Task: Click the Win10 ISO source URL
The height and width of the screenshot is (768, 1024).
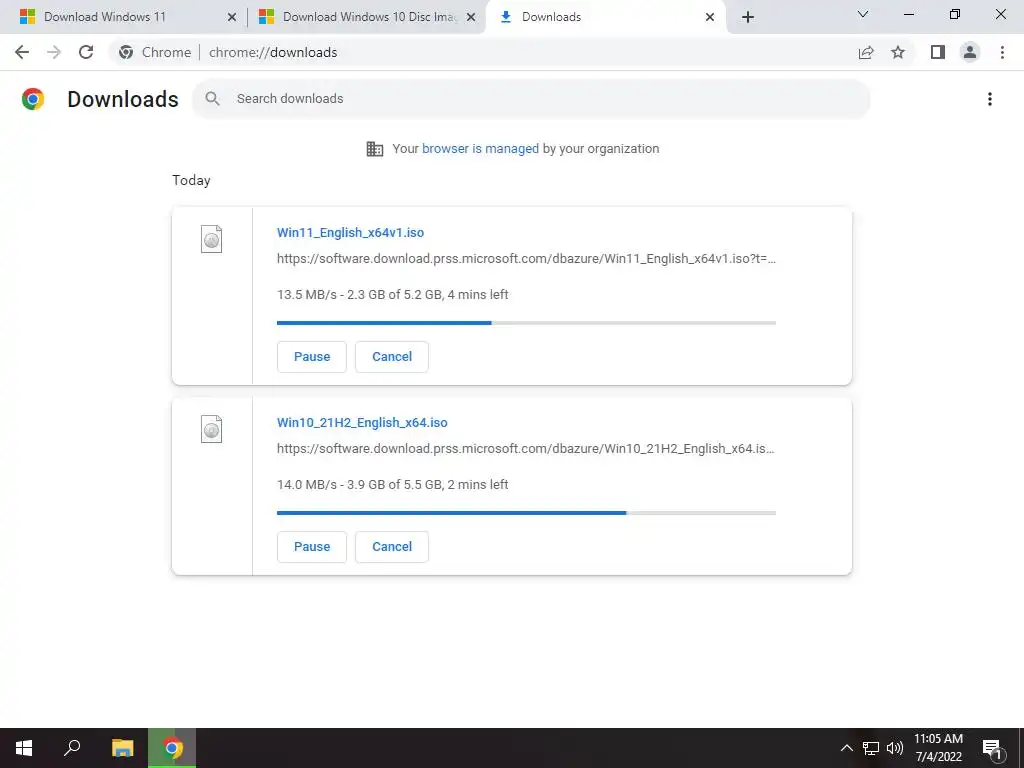Action: click(x=526, y=449)
